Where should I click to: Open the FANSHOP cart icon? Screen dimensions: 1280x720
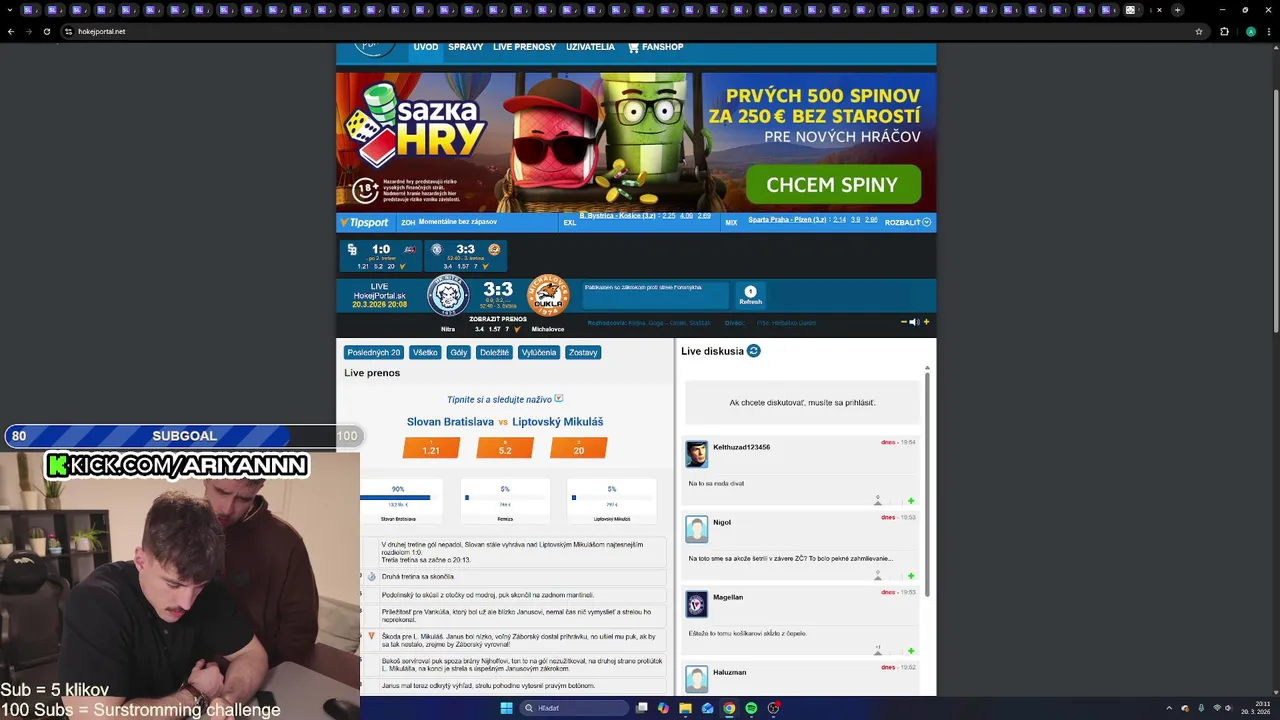tap(633, 47)
